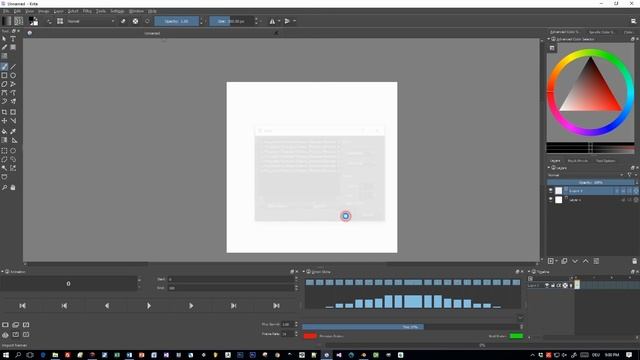Viewport: 640px width, 360px height.
Task: Select the Color Picker eyedropper tool
Action: 13,131
